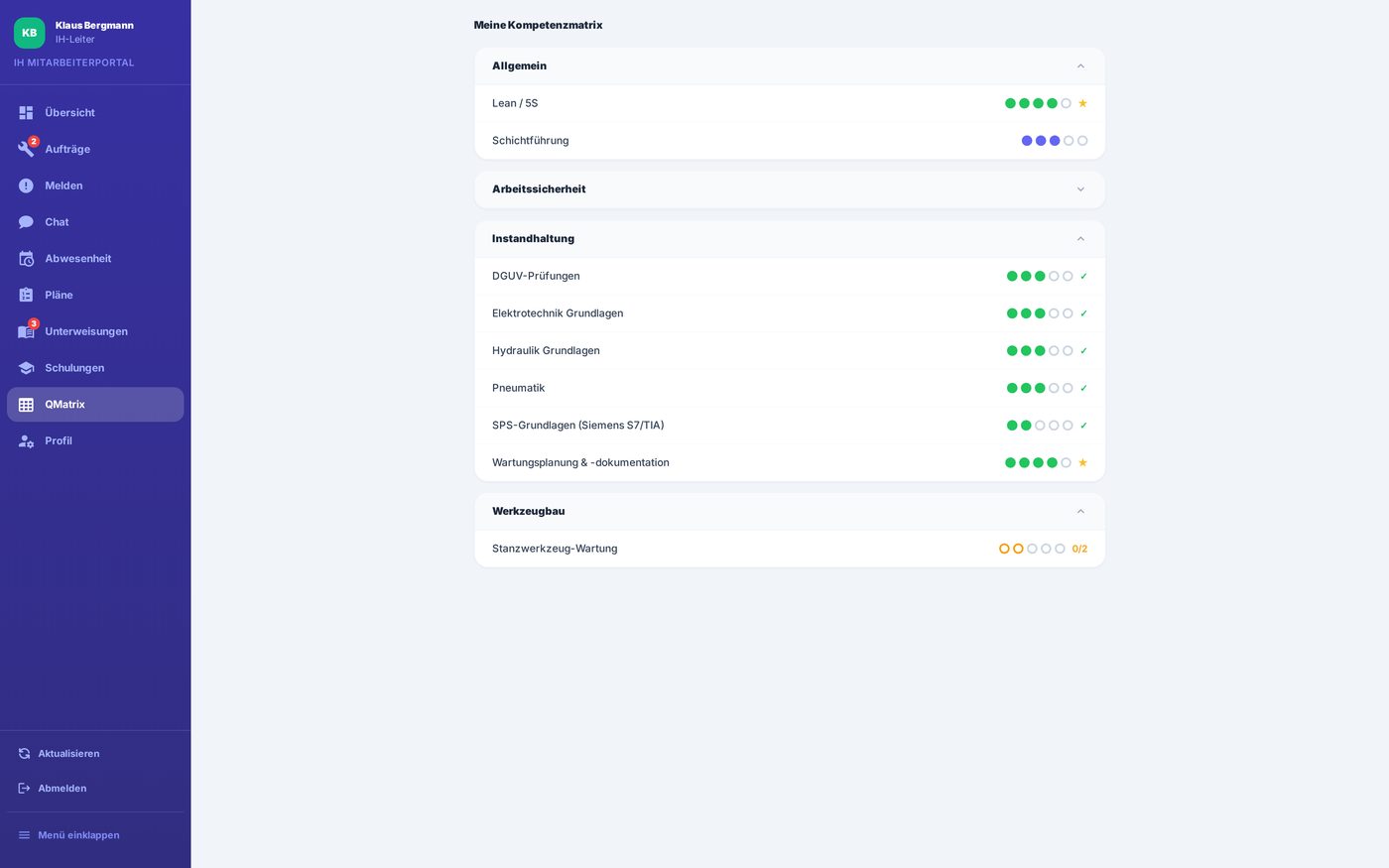Click the Klaus Bergmann user name
1389x868 pixels.
click(x=94, y=26)
